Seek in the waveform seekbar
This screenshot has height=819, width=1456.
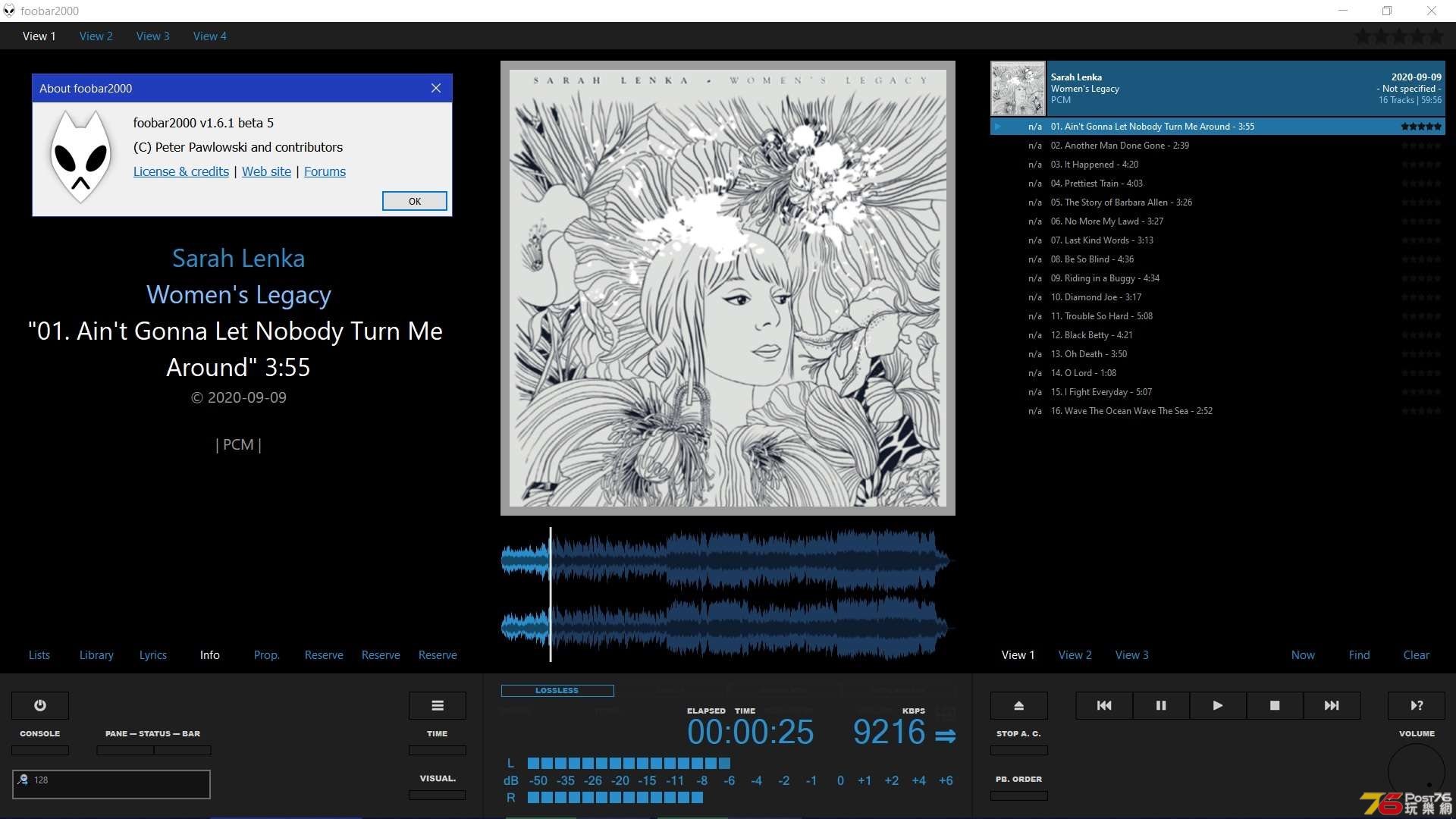click(726, 595)
